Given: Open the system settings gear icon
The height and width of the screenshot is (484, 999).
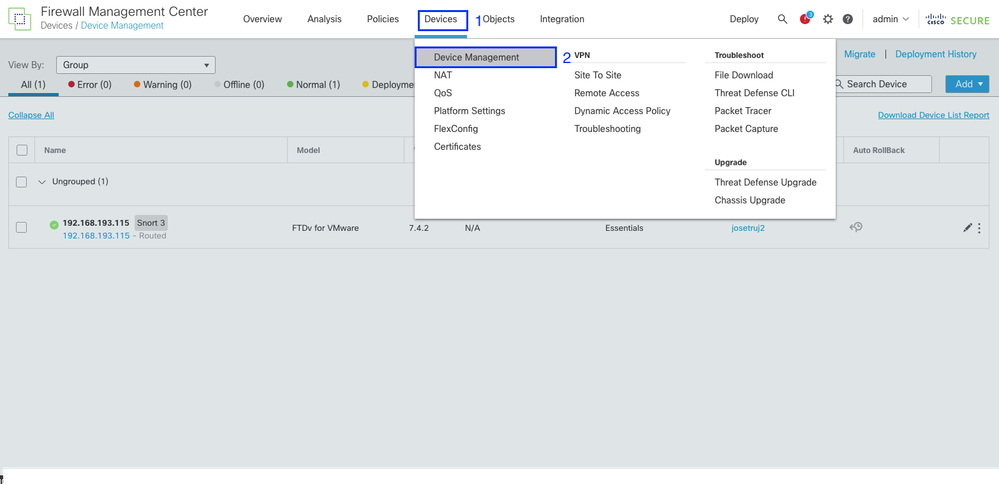Looking at the screenshot, I should [828, 19].
